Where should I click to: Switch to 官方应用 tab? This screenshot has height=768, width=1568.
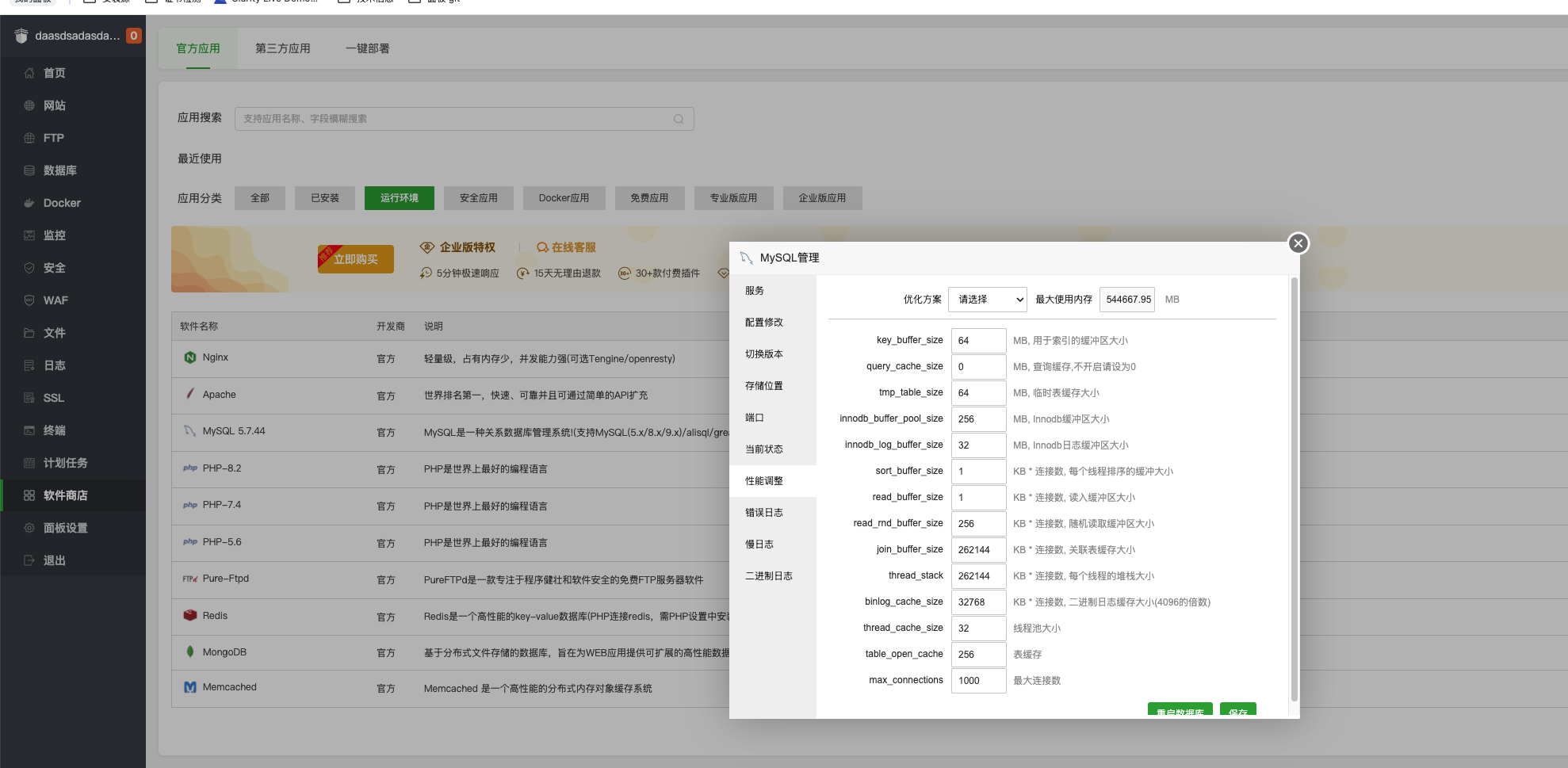198,48
